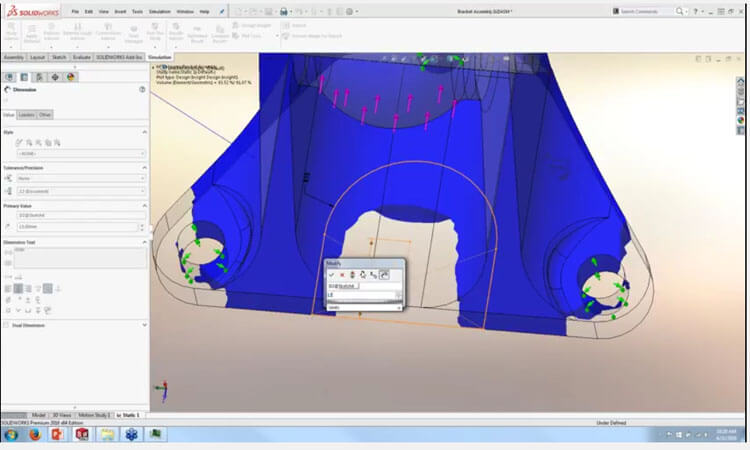The width and height of the screenshot is (750, 450).
Task: Click the Rebuild icon in Modify dialog
Action: tap(352, 274)
